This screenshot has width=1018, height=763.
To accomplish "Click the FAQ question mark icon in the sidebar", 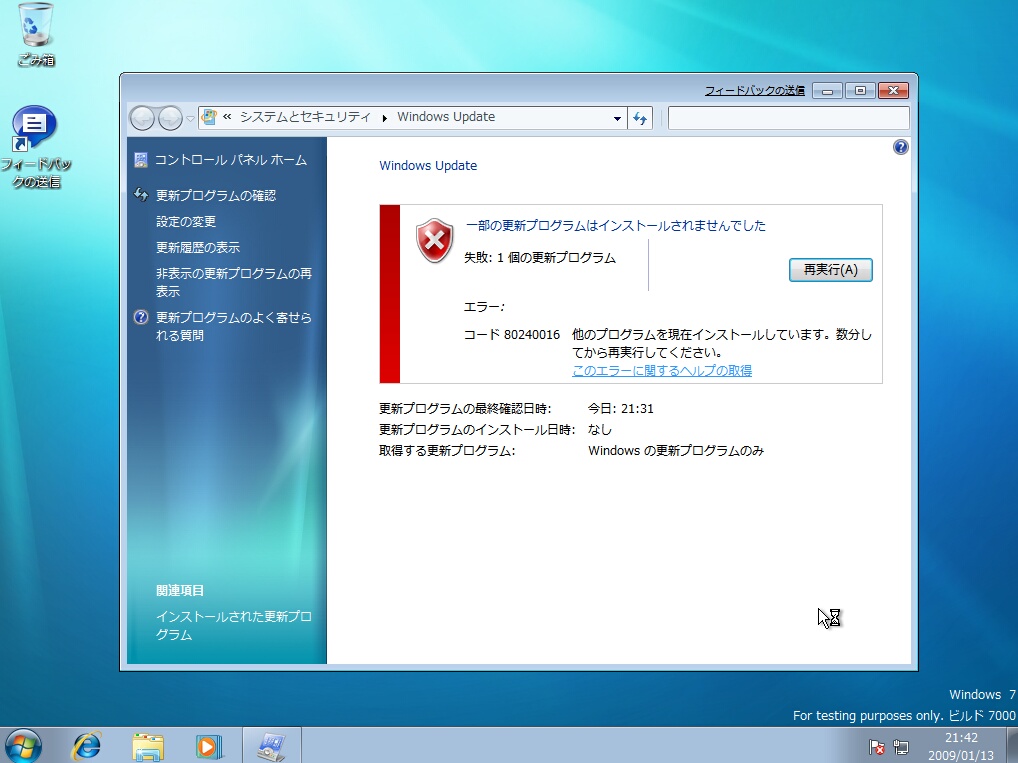I will (x=141, y=317).
